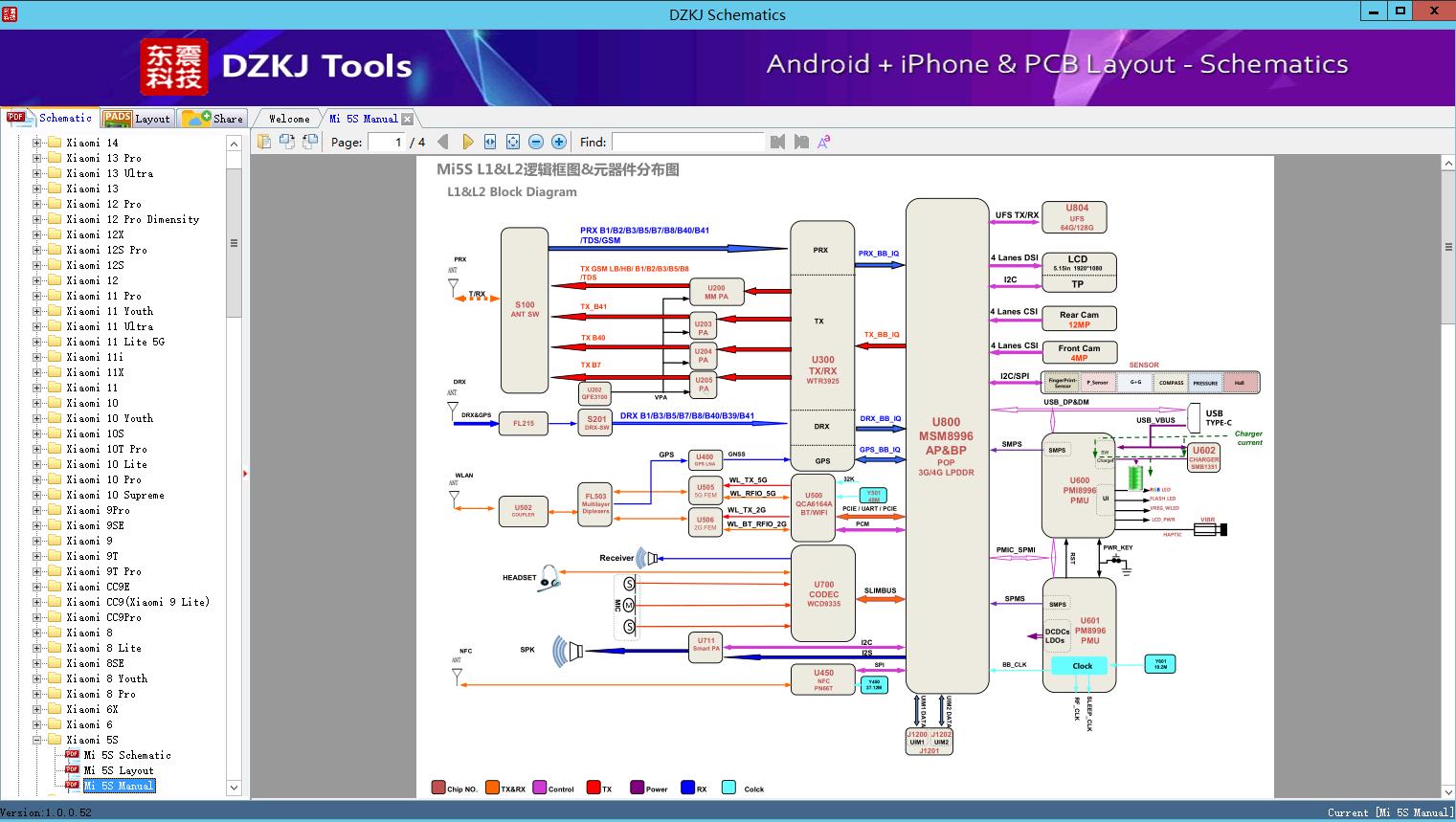Go to the next page
Viewport: 1456px width, 822px height.
click(467, 142)
